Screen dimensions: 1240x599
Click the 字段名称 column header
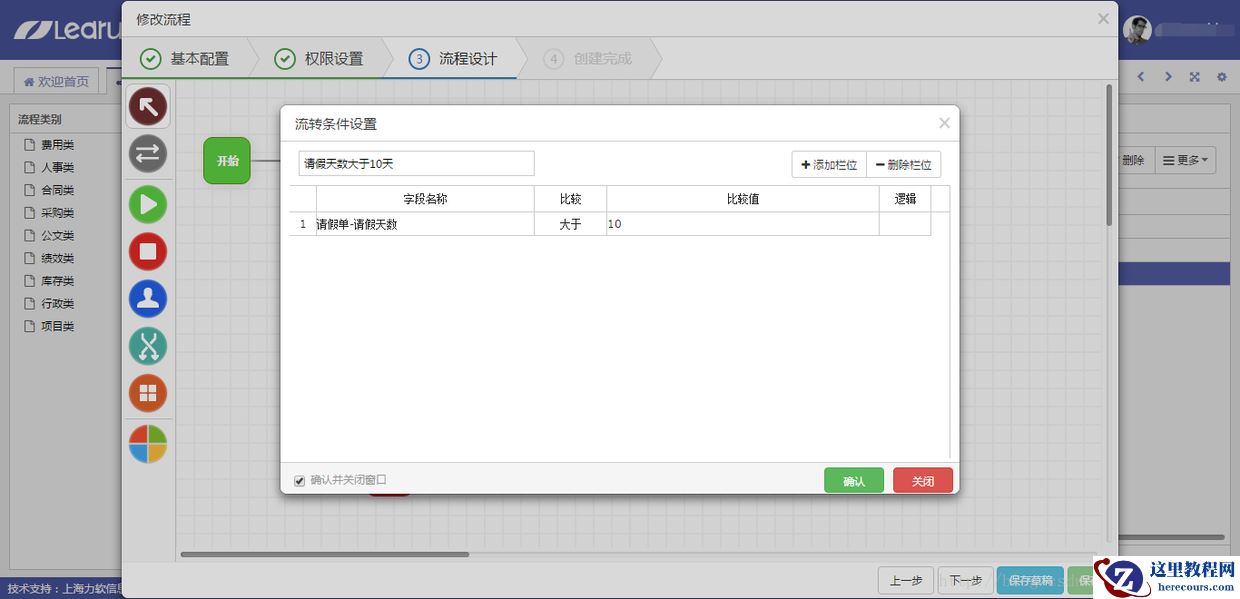click(425, 199)
